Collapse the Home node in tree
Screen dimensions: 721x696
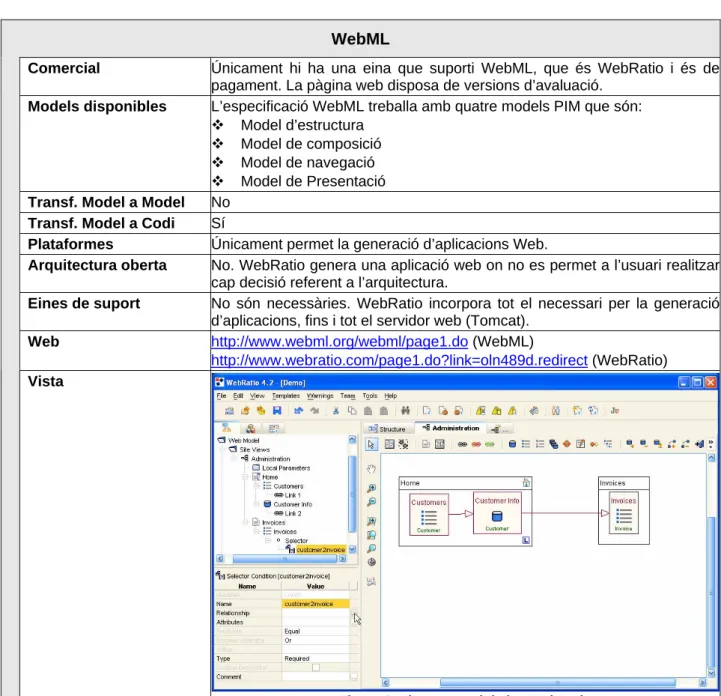coord(246,477)
